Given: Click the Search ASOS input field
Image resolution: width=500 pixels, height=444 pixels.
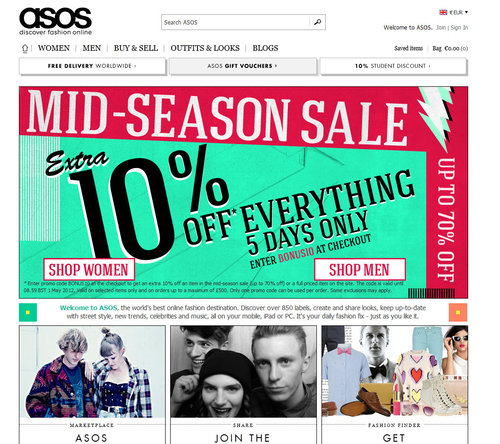Looking at the screenshot, I should (236, 22).
